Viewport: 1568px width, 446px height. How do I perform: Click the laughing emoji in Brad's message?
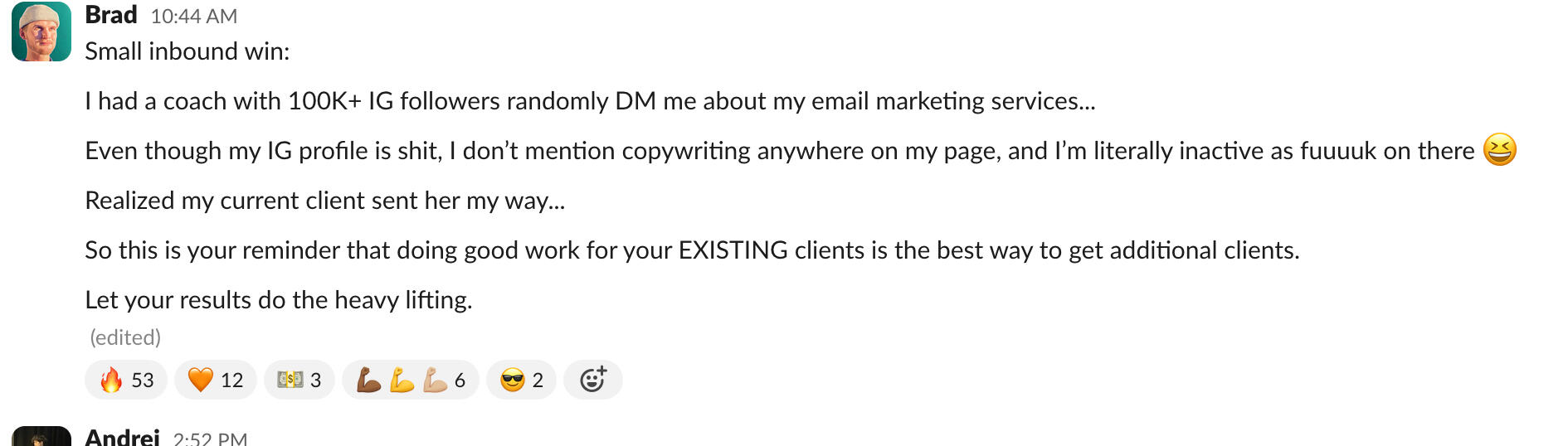[x=1499, y=150]
